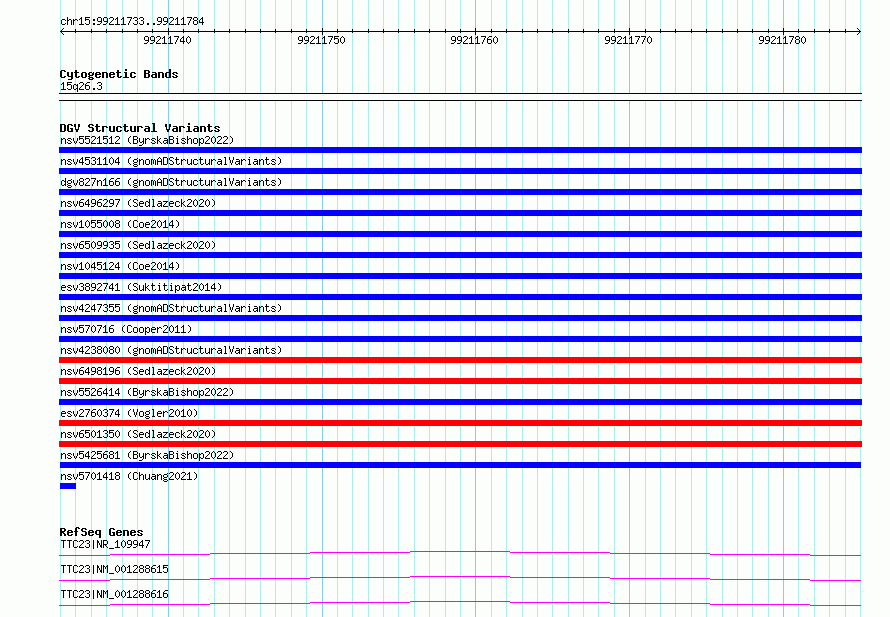Image resolution: width=890 pixels, height=617 pixels.
Task: Click the blue bar for nsv5526414
Action: (x=460, y=402)
